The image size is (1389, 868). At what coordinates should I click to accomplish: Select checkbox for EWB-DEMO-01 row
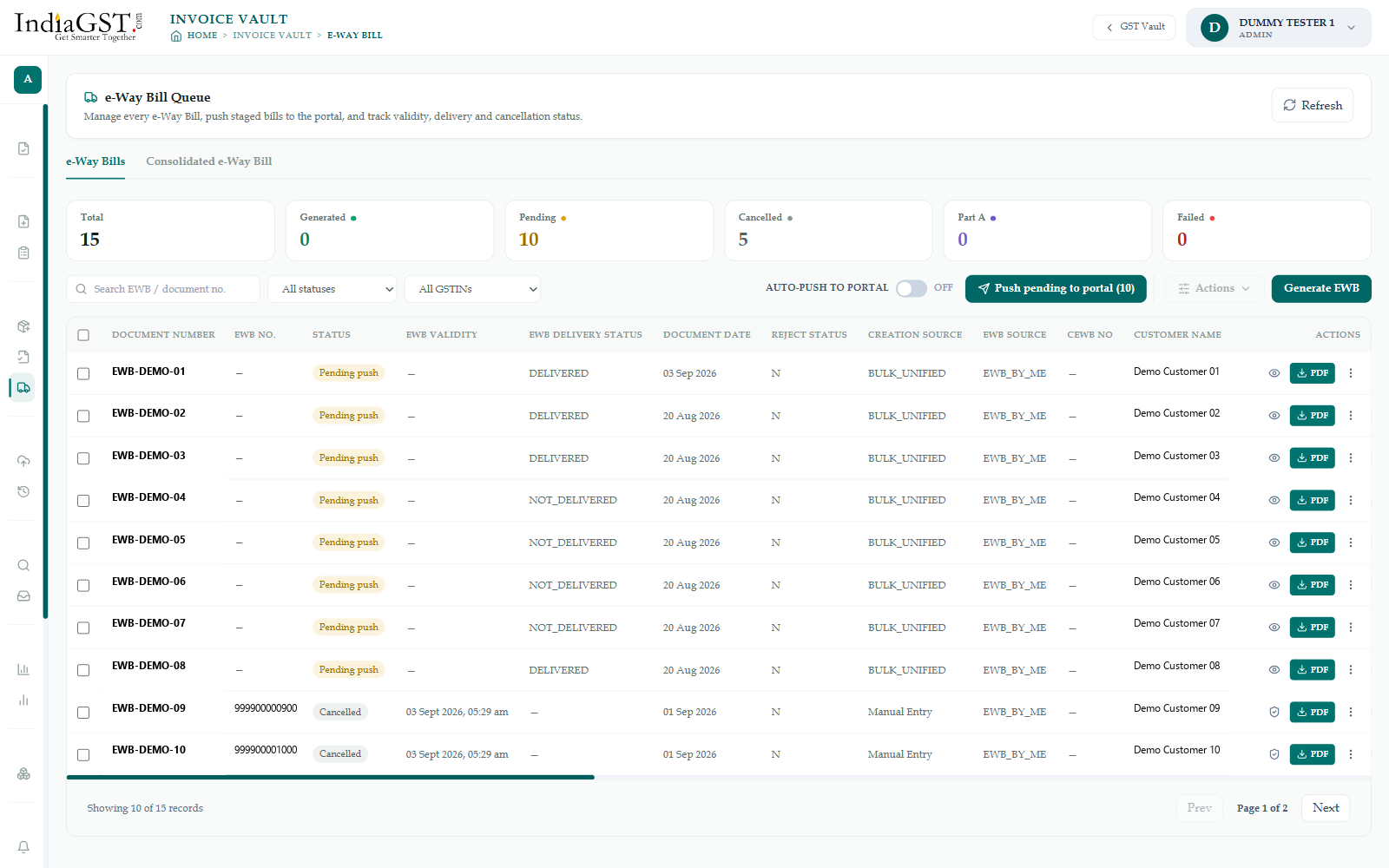coord(83,373)
